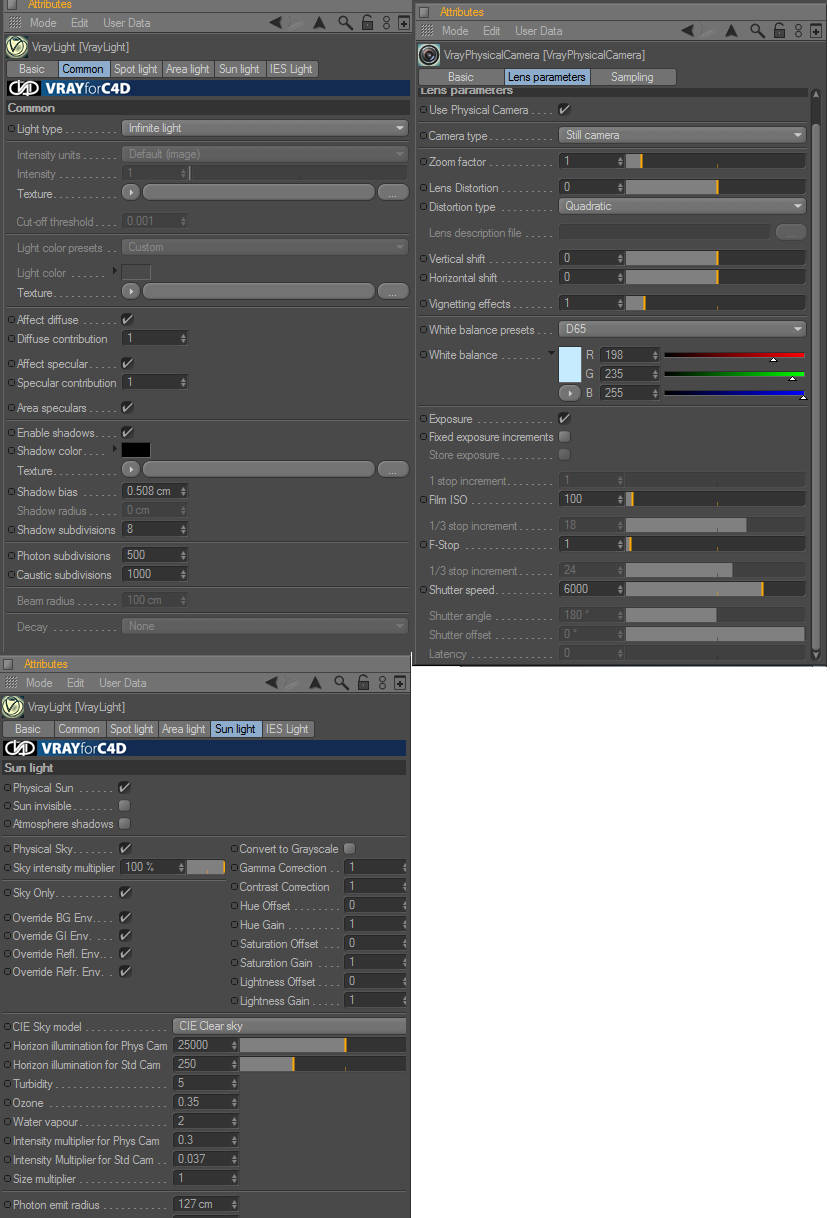The width and height of the screenshot is (830, 1218).
Task: Toggle Affect specular checkbox
Action: point(127,364)
